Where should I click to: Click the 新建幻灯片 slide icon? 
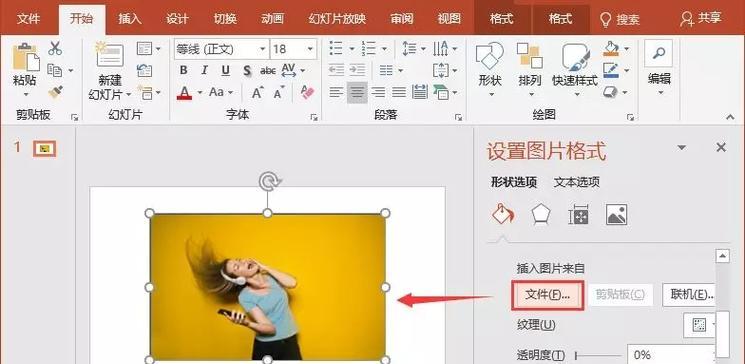110,55
